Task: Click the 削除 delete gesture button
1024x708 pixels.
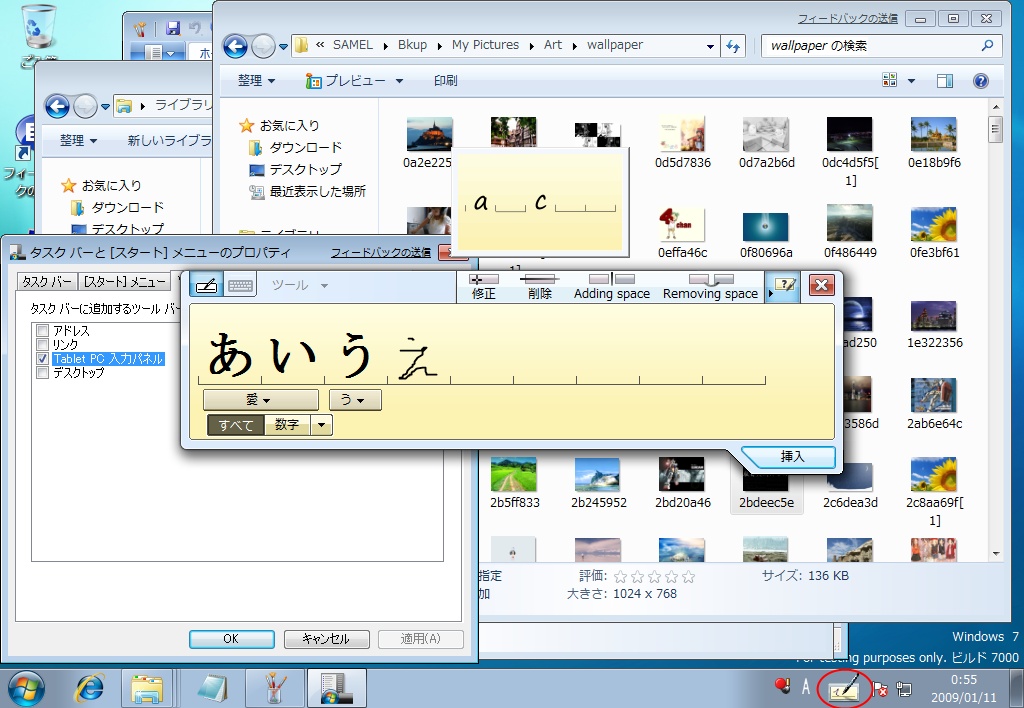Action: [x=539, y=287]
